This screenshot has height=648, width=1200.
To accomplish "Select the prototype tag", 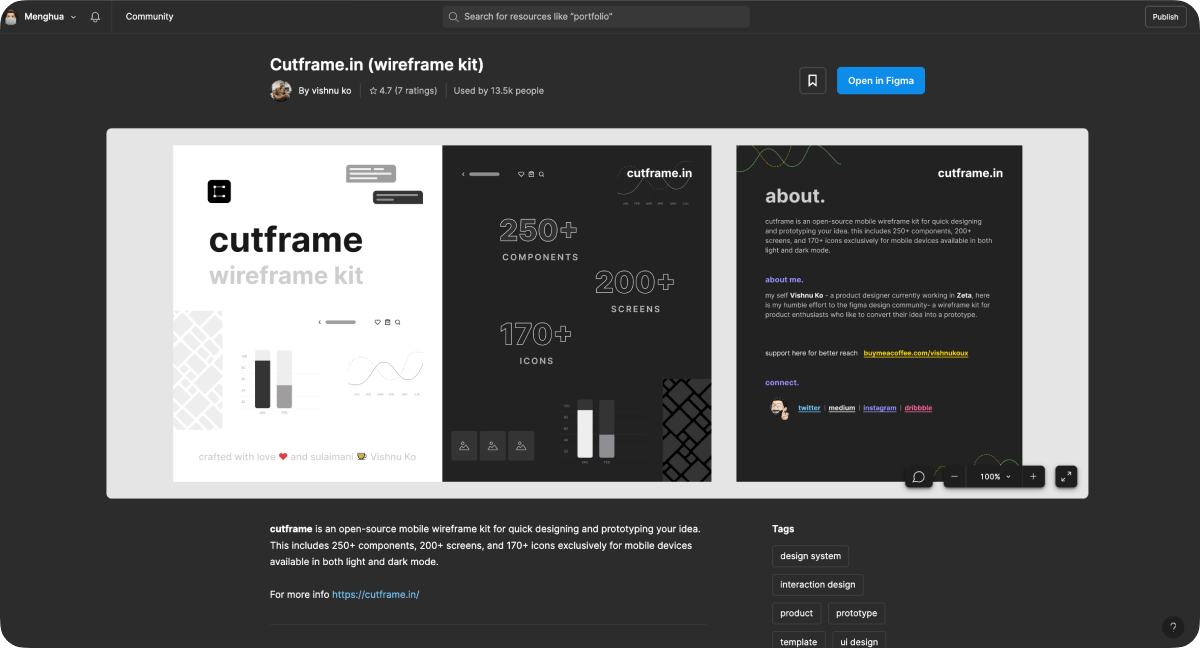I will click(x=856, y=614).
